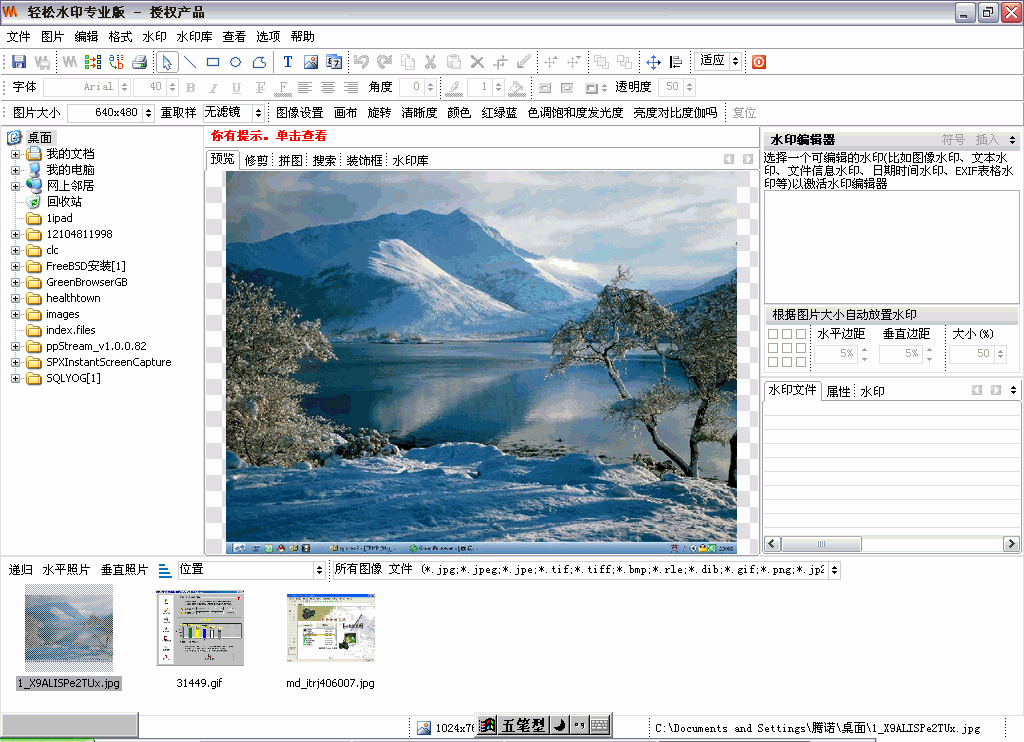
Task: Select the arrow pointer tool
Action: (167, 62)
